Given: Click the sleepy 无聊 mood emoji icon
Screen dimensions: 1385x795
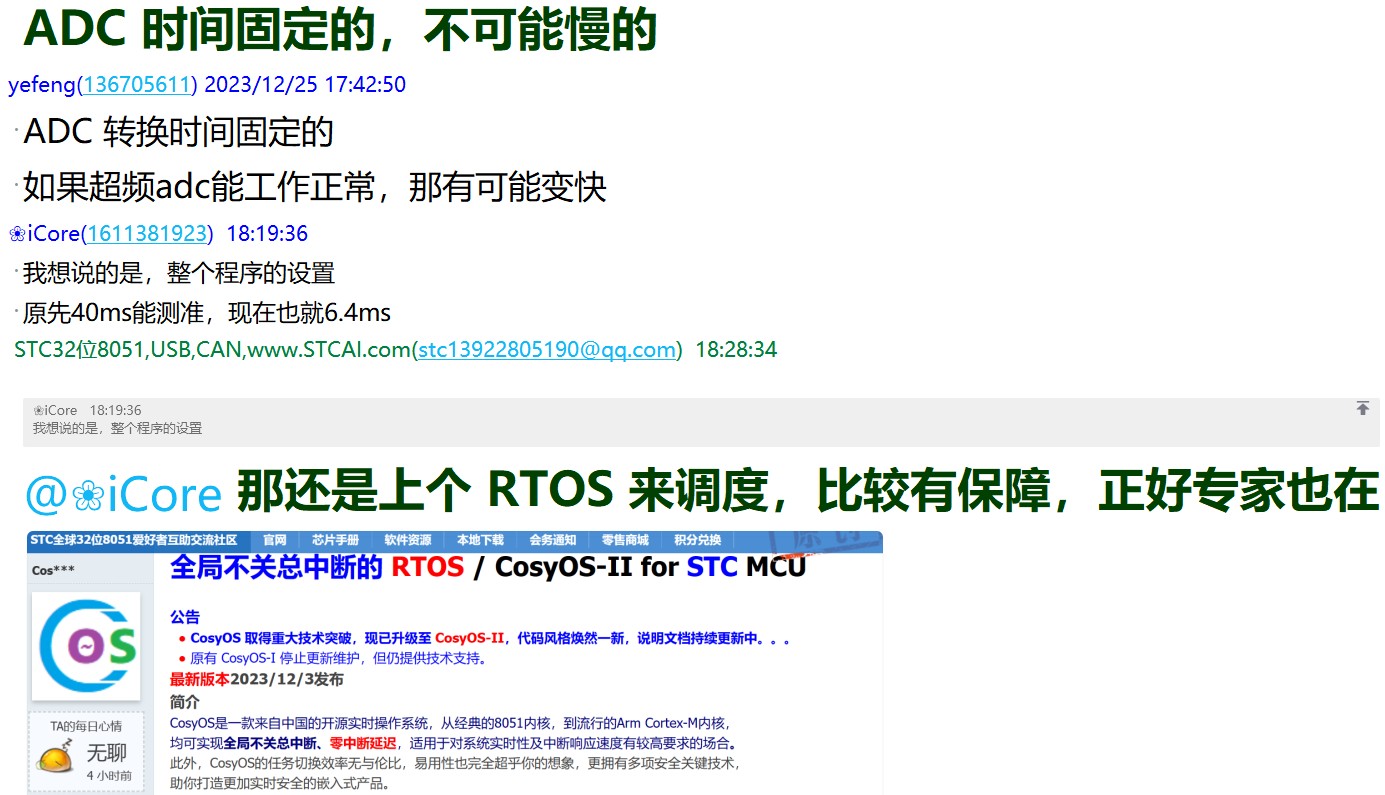Looking at the screenshot, I should click(55, 758).
